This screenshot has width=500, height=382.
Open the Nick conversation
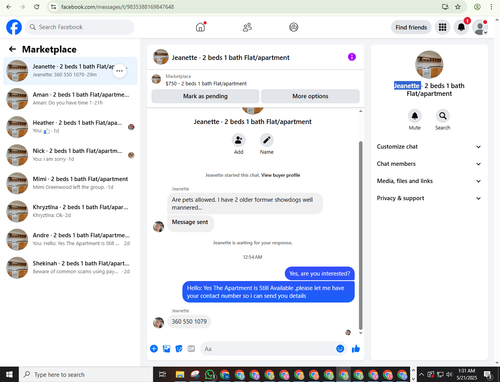click(x=70, y=155)
